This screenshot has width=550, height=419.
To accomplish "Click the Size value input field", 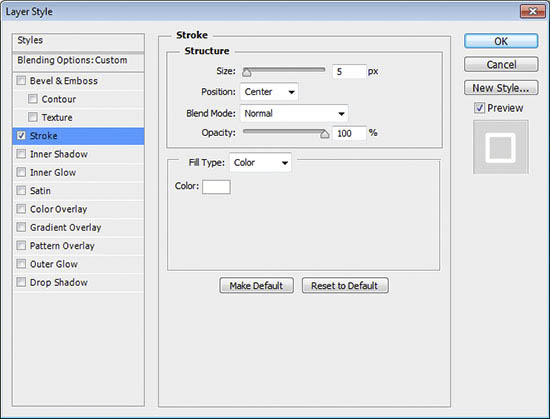I will [349, 72].
